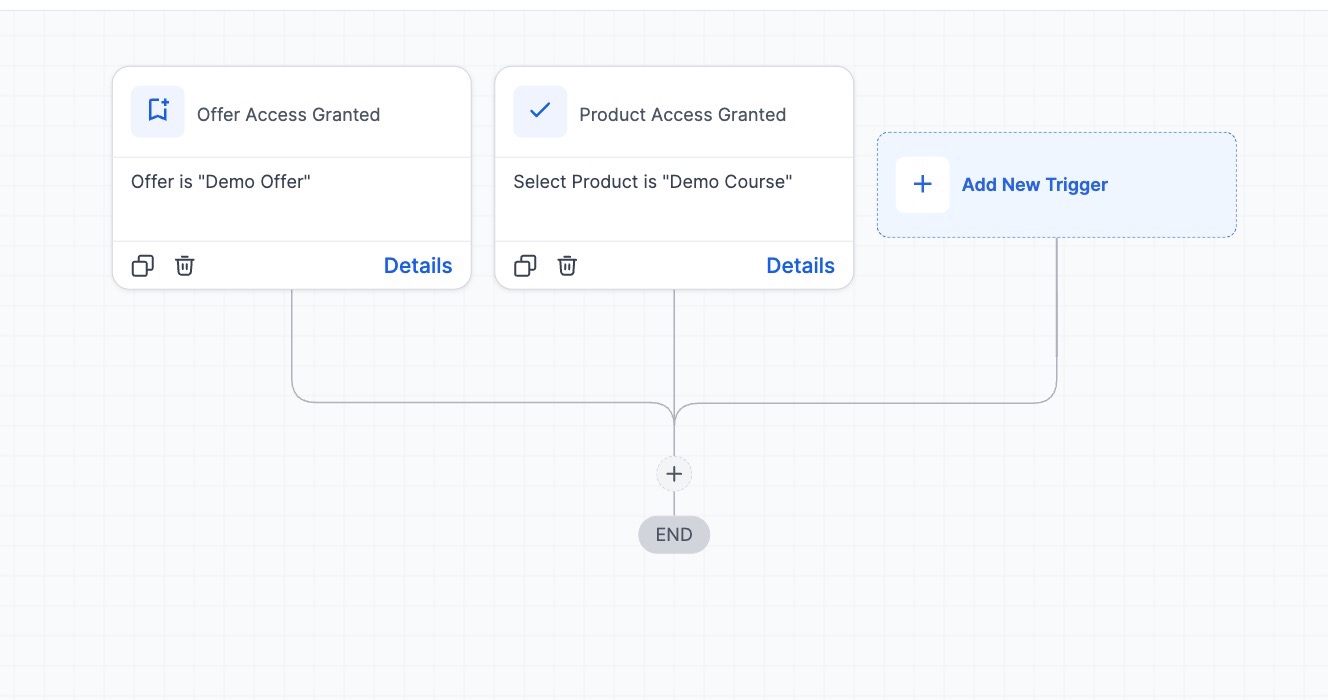The image size is (1328, 700).
Task: Click the checkmark icon on Product Access Granted
Action: [x=540, y=111]
